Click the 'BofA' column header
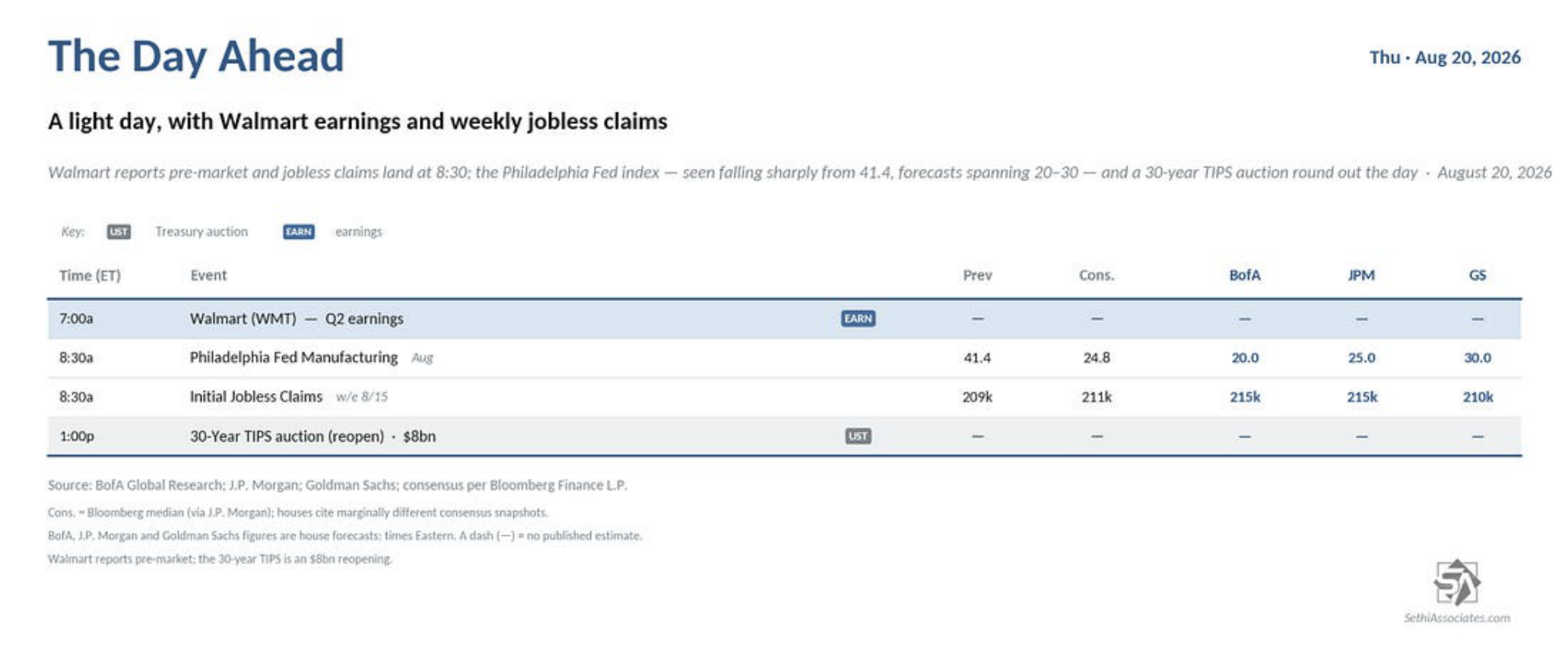Image resolution: width=1568 pixels, height=647 pixels. point(1245,275)
